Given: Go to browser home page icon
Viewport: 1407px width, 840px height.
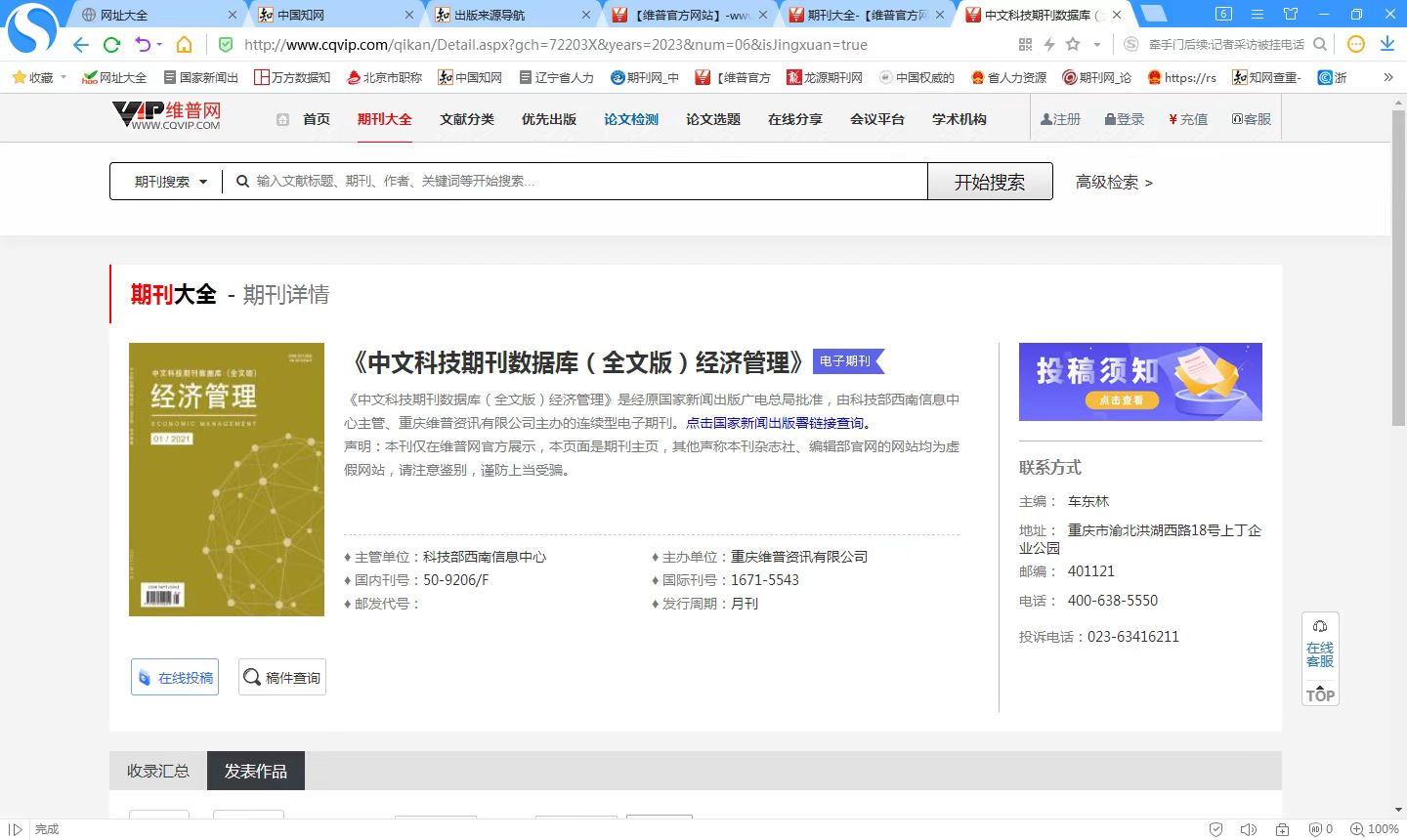Looking at the screenshot, I should tap(184, 45).
